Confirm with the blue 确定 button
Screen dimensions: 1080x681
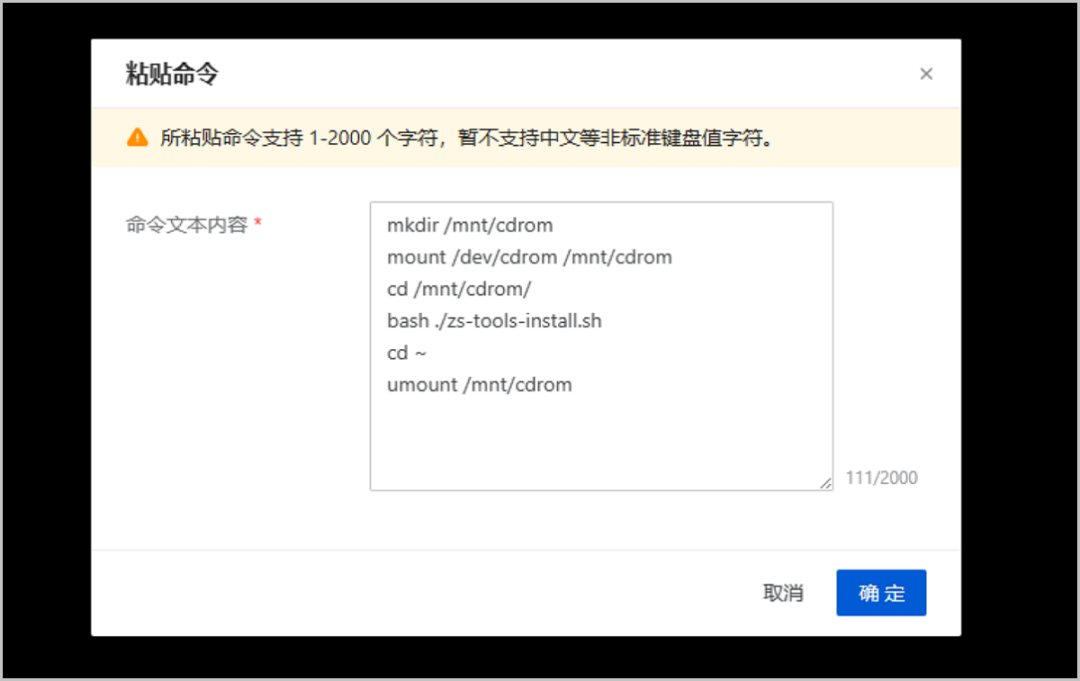coord(881,593)
